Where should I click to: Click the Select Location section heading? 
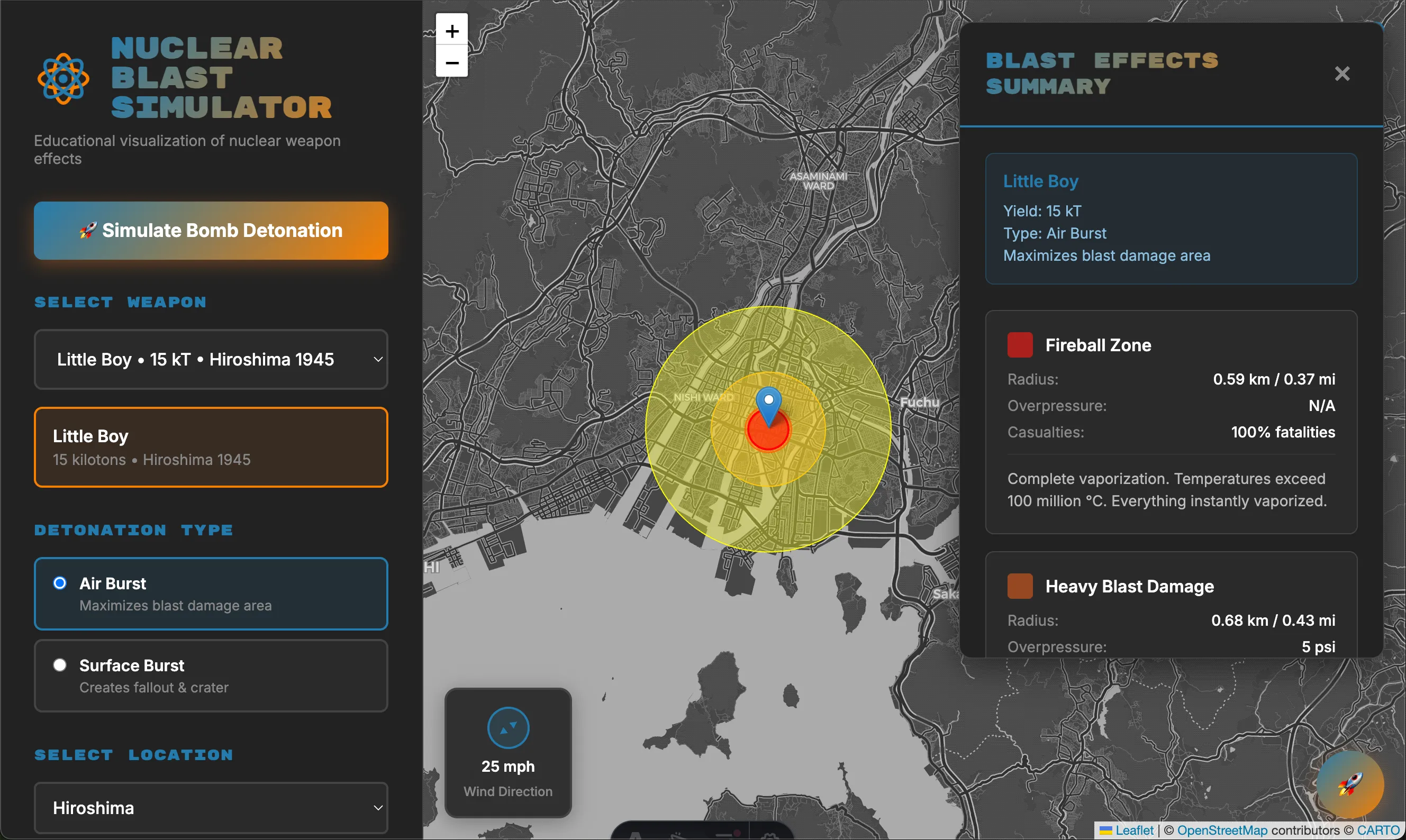[134, 755]
